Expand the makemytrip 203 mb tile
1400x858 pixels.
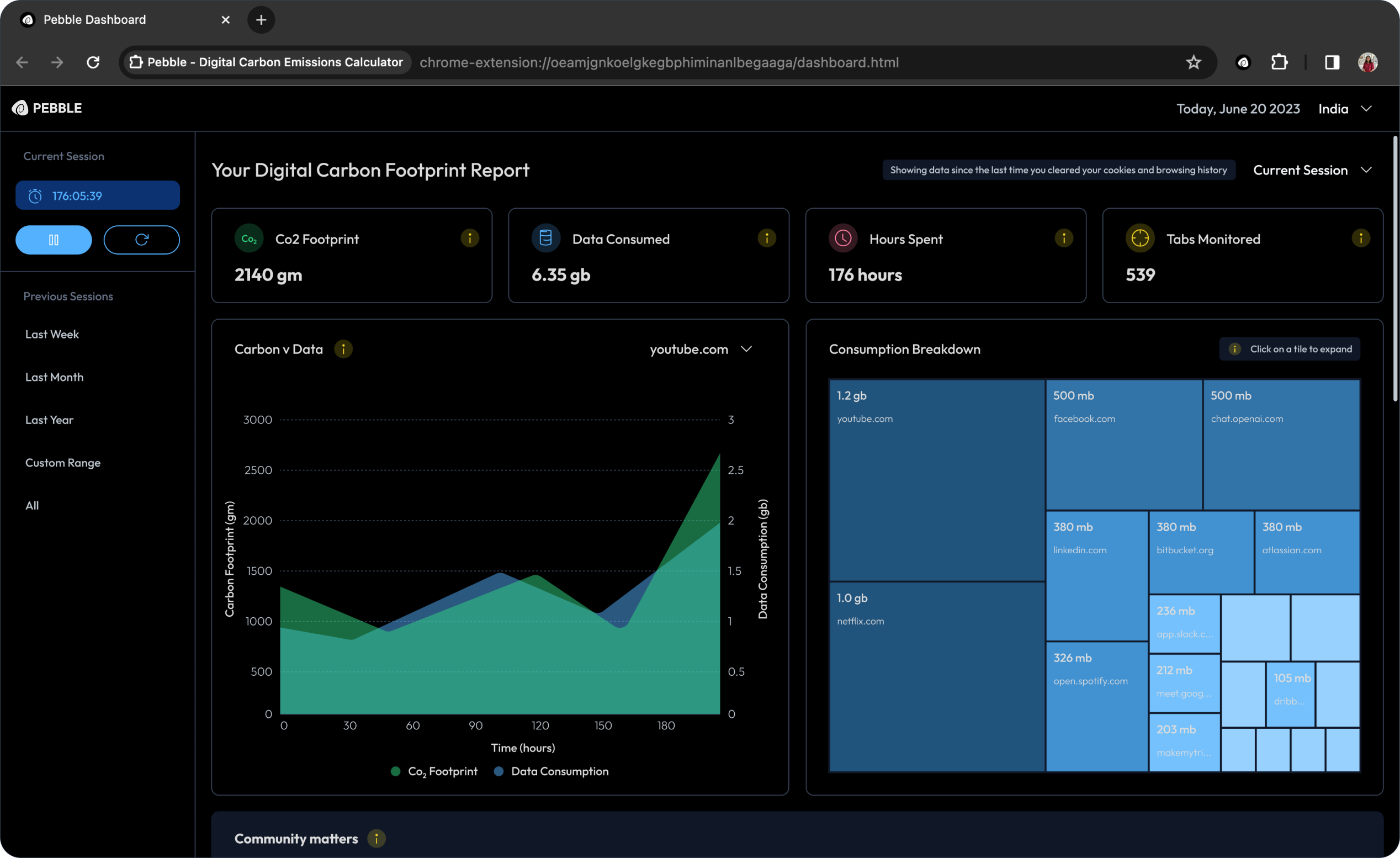tap(1185, 742)
